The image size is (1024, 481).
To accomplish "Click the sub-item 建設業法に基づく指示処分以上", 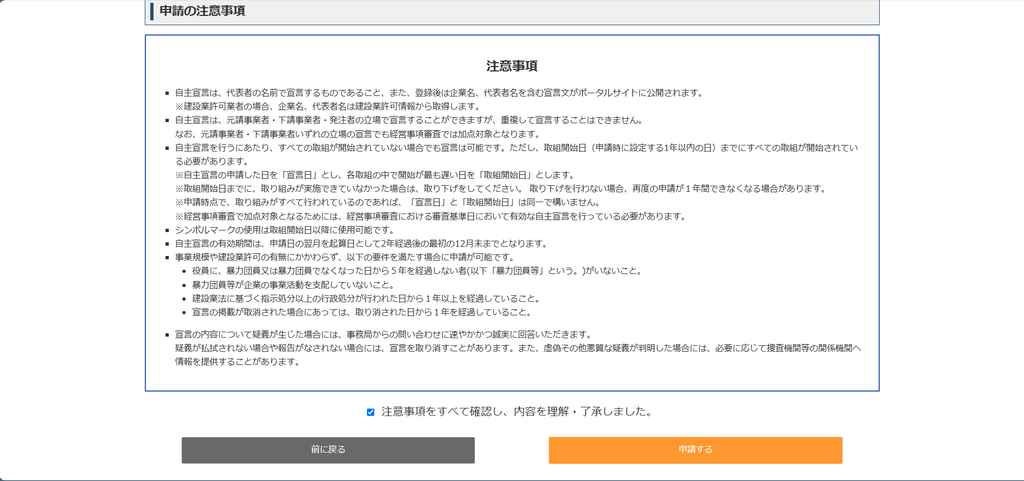I will click(x=366, y=298).
